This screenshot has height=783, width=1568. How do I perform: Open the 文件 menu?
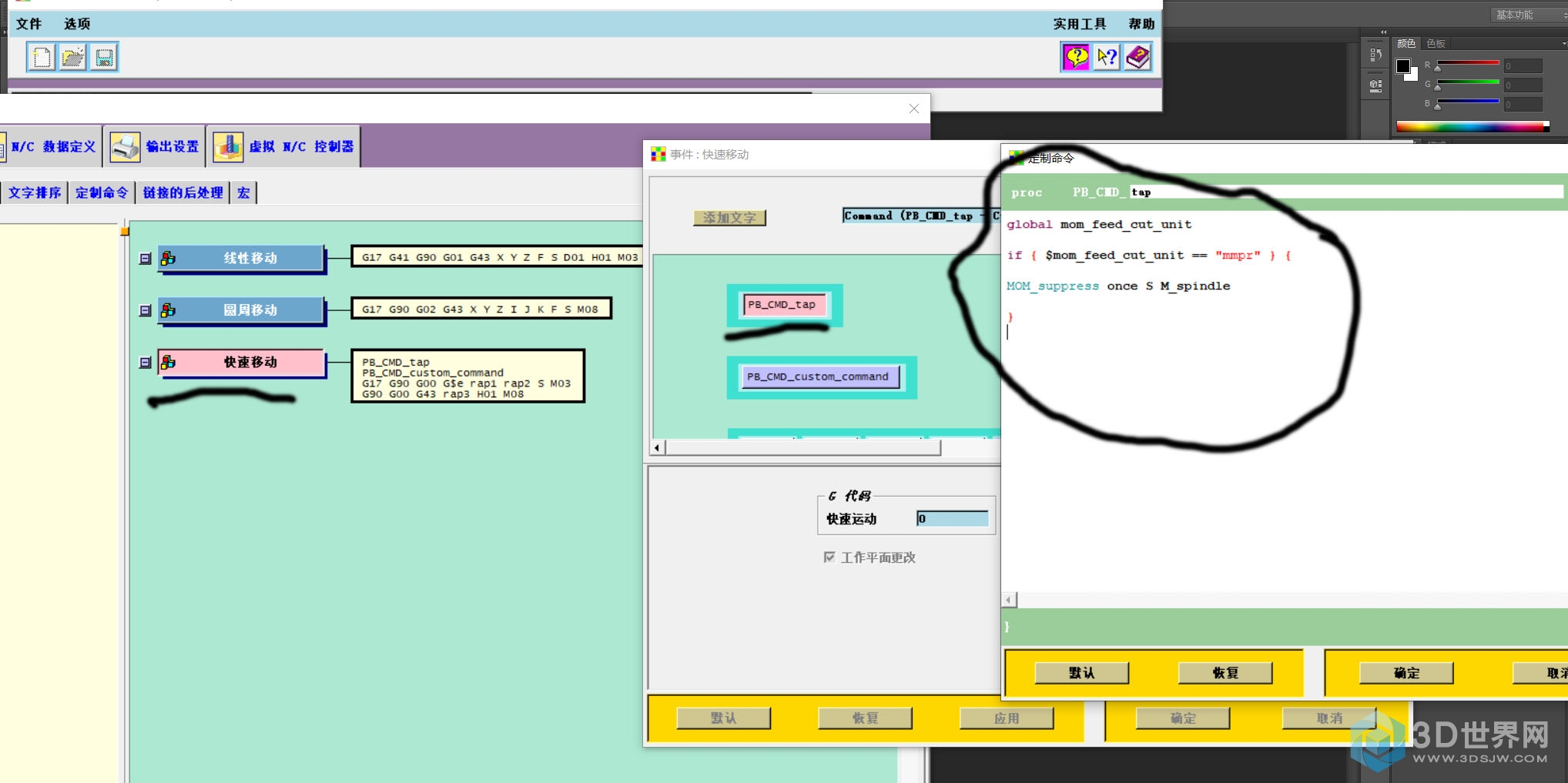(29, 24)
